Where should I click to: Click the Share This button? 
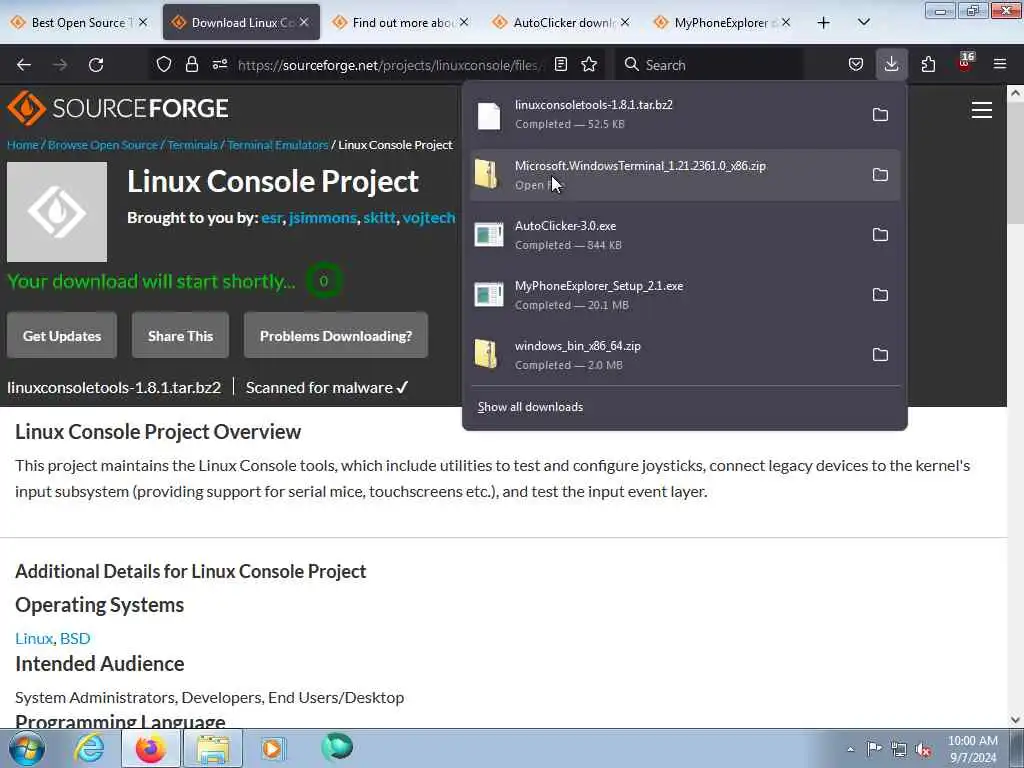pos(180,336)
